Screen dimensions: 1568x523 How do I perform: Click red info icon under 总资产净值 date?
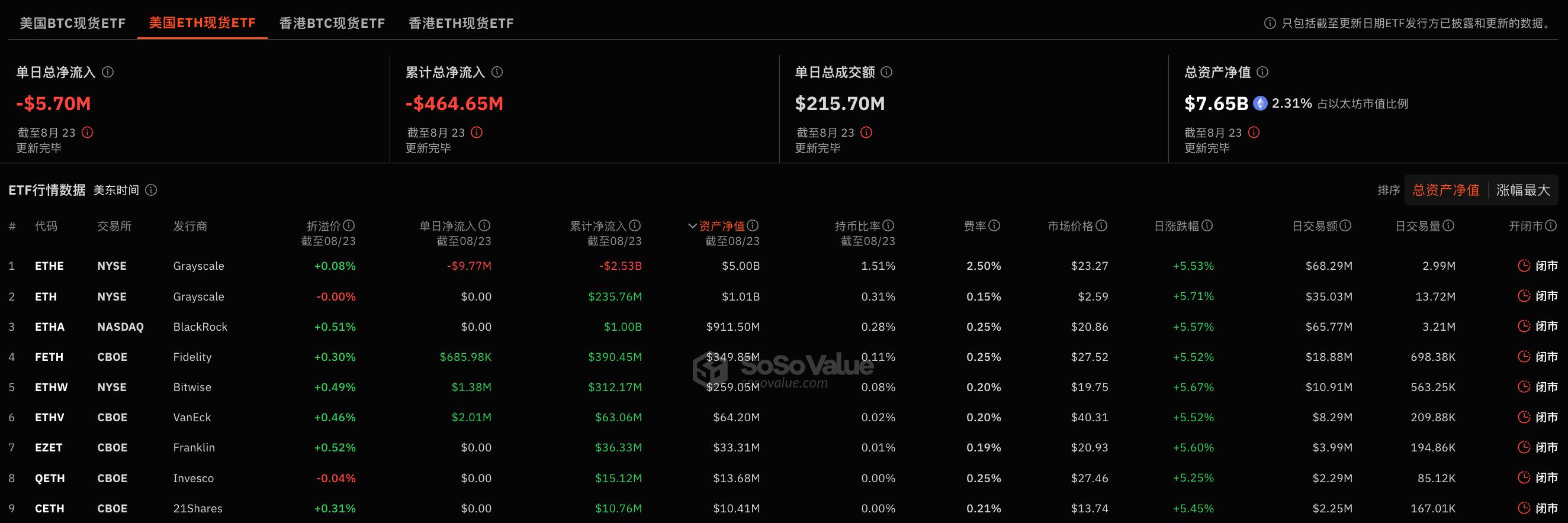click(1254, 132)
